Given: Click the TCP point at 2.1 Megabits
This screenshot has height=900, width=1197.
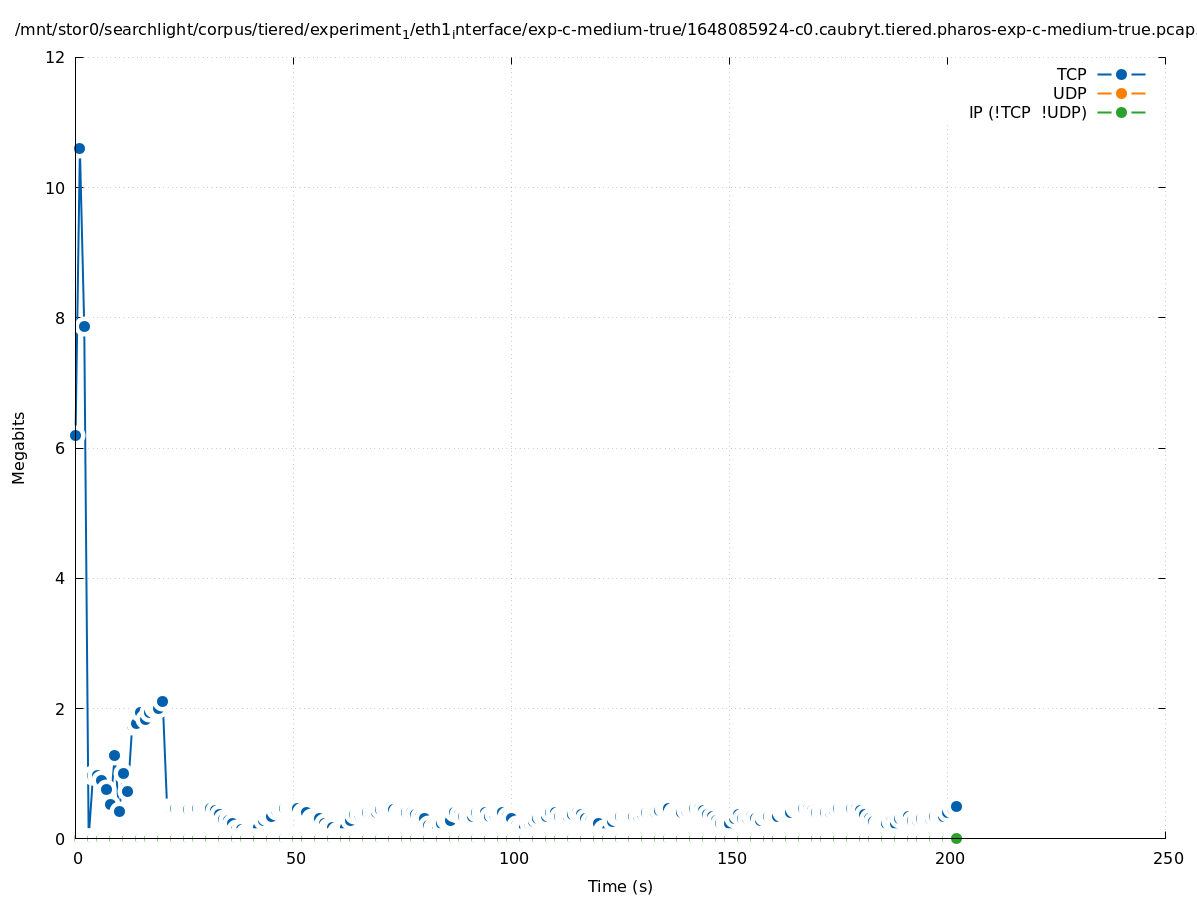Looking at the screenshot, I should (x=162, y=702).
